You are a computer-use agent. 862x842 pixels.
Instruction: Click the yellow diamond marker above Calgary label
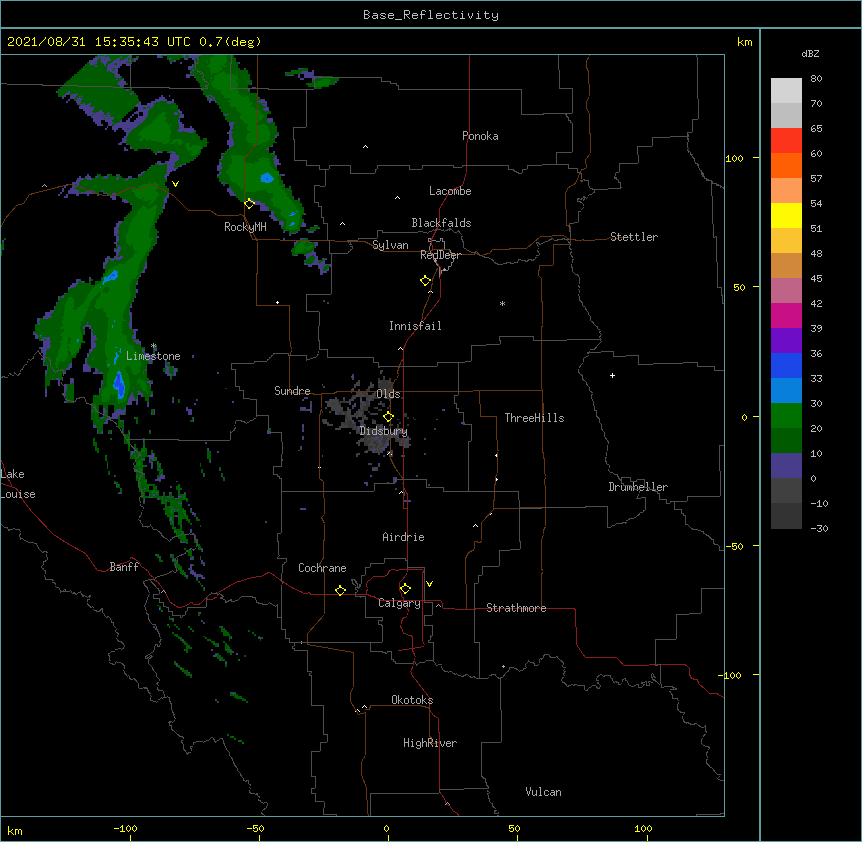[x=405, y=589]
